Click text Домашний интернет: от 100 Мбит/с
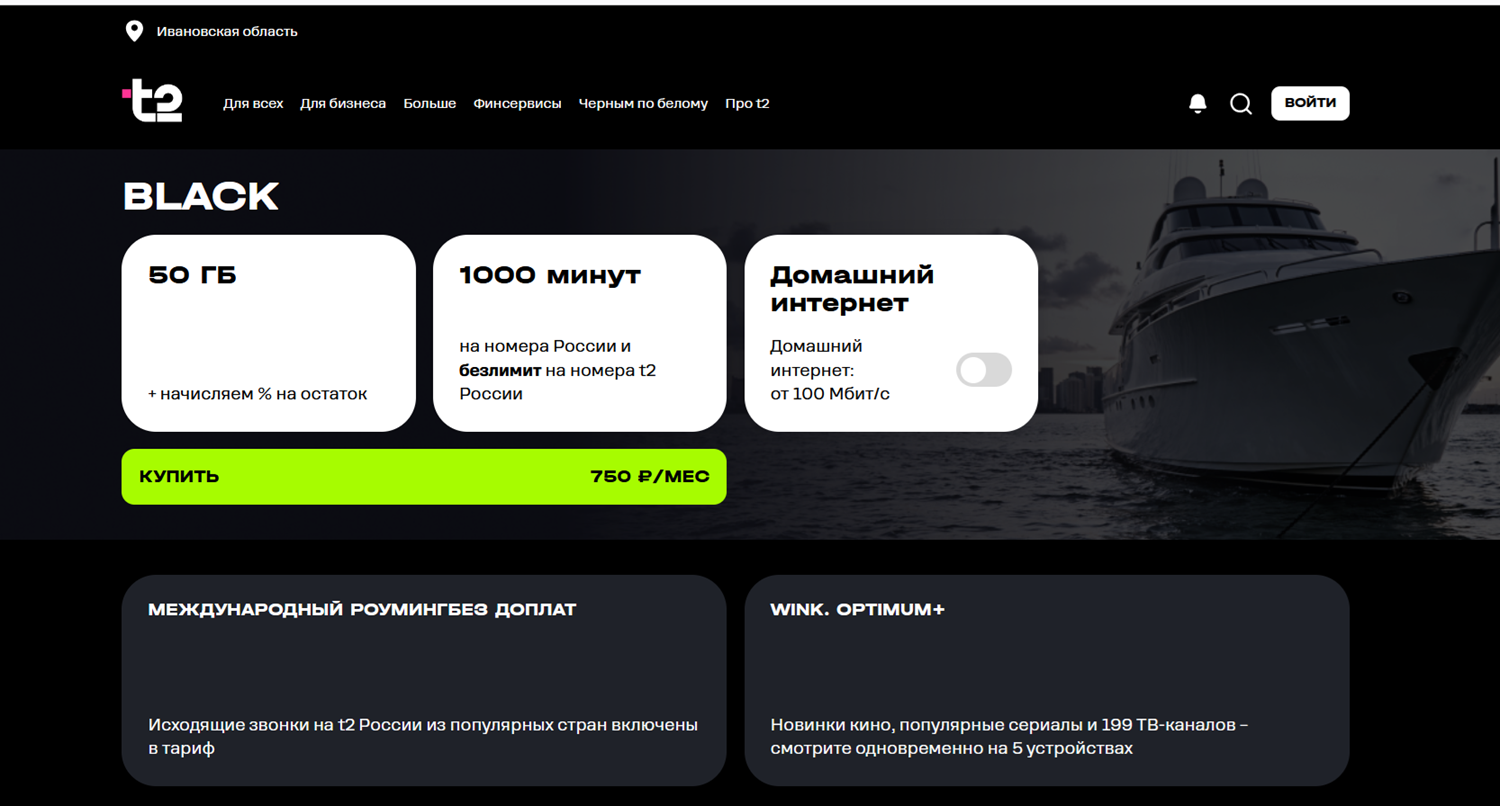Viewport: 1500px width, 806px height. coord(830,370)
